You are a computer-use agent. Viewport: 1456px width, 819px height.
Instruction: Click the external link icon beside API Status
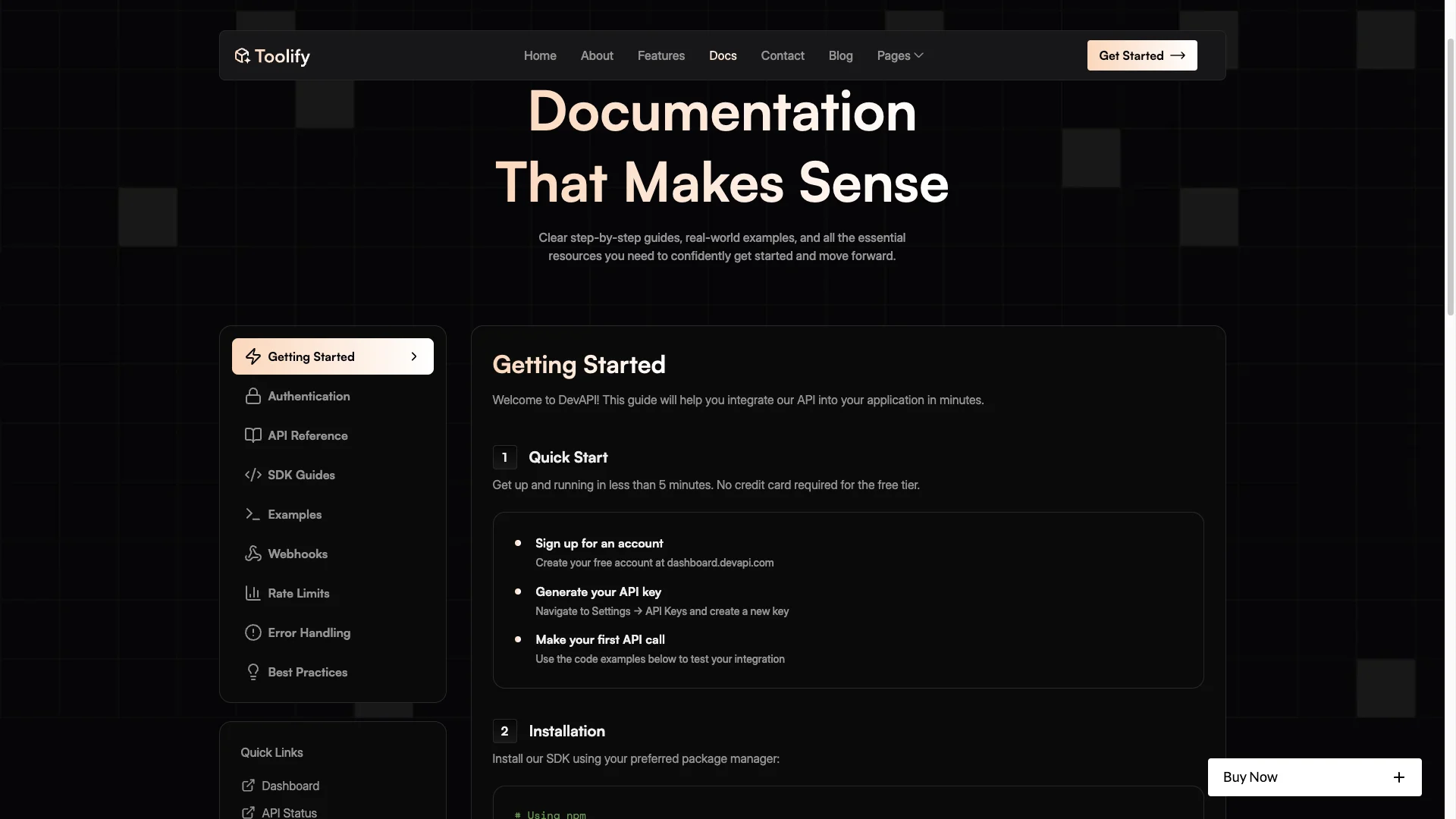pos(248,812)
